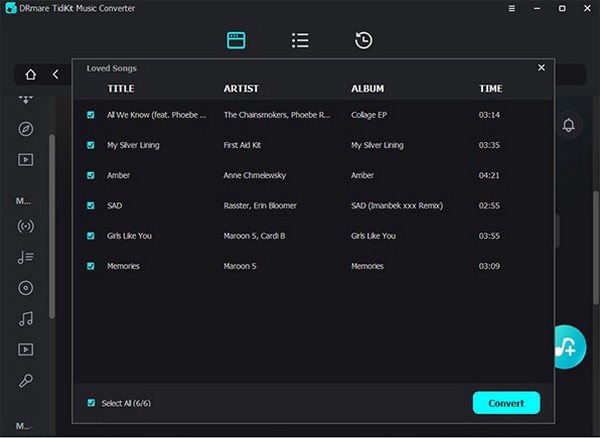600x438 pixels.
Task: Uncheck the song 'My Silver Lining'
Action: 91,145
